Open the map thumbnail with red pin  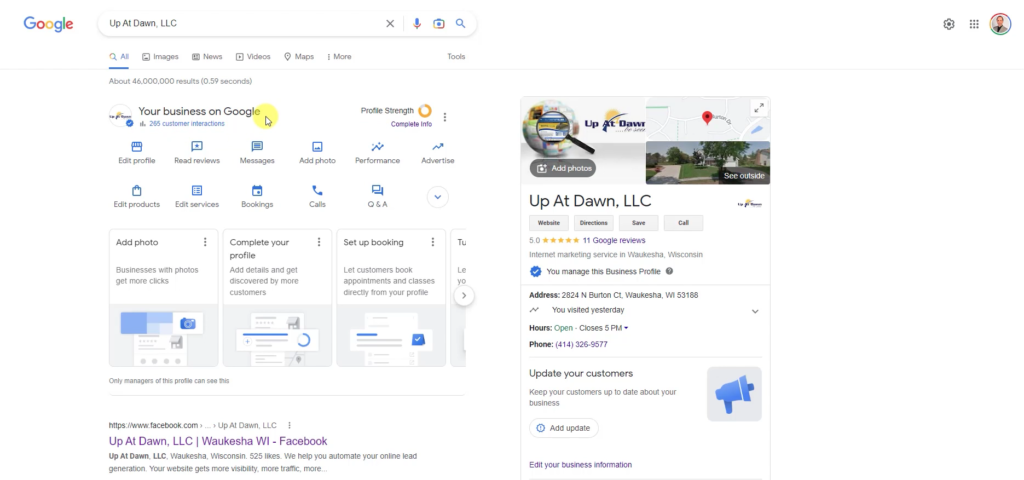point(708,118)
